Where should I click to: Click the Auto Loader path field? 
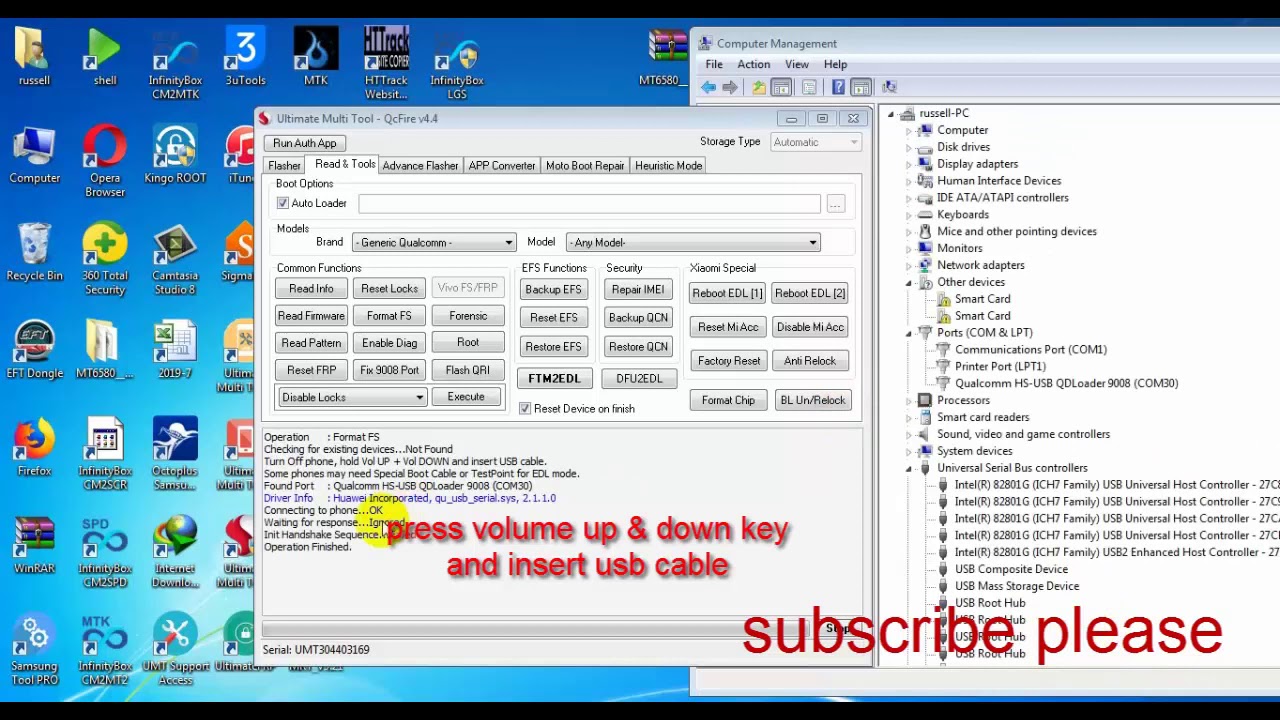click(590, 204)
